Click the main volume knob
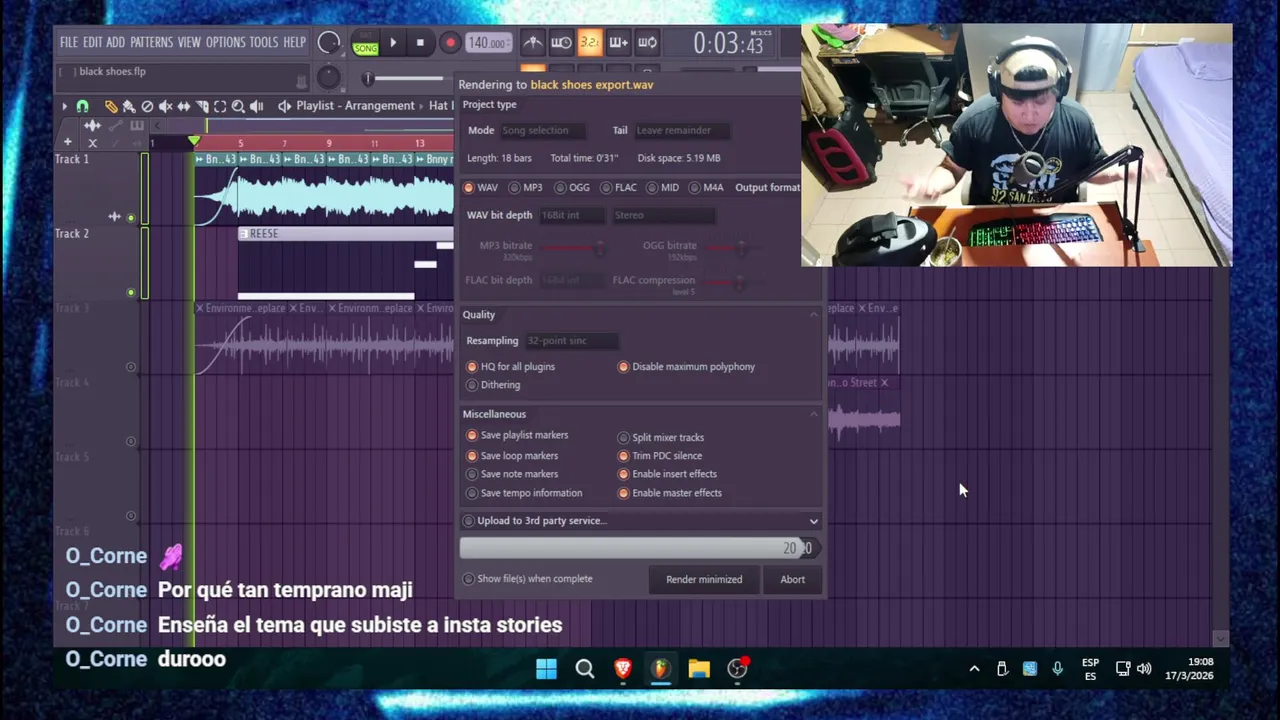The image size is (1280, 720). point(328,43)
